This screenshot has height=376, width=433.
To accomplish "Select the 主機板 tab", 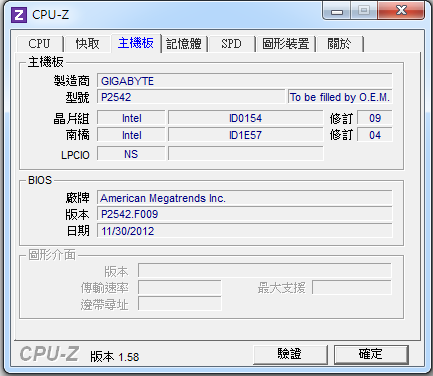I will tap(136, 43).
